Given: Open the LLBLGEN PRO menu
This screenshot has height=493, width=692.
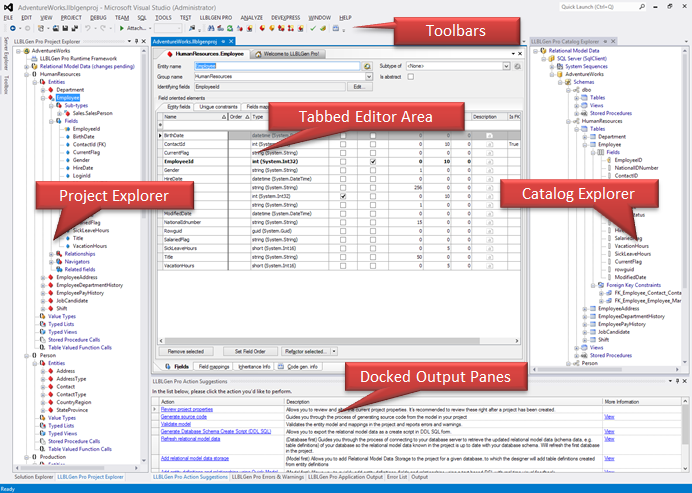Looking at the screenshot, I should pyautogui.click(x=215, y=18).
